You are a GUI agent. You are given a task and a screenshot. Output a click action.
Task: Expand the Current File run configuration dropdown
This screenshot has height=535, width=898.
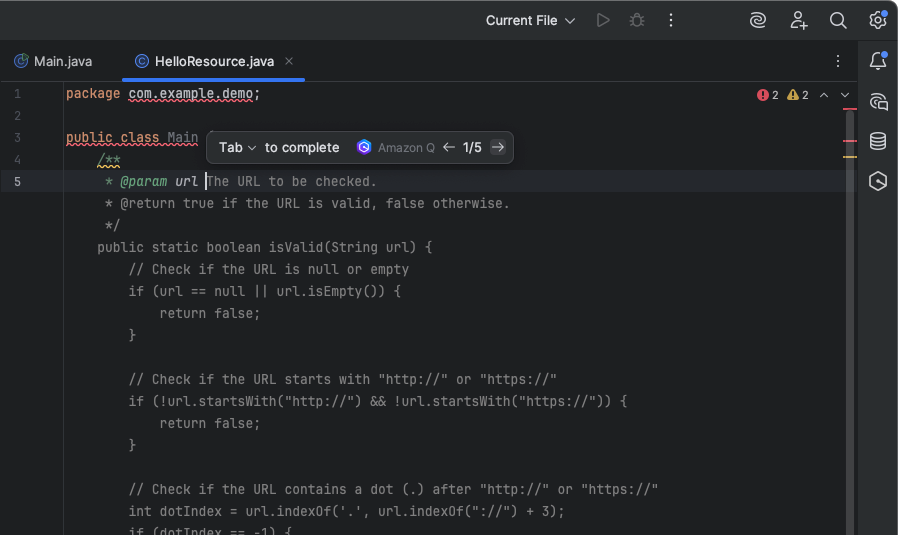click(531, 20)
